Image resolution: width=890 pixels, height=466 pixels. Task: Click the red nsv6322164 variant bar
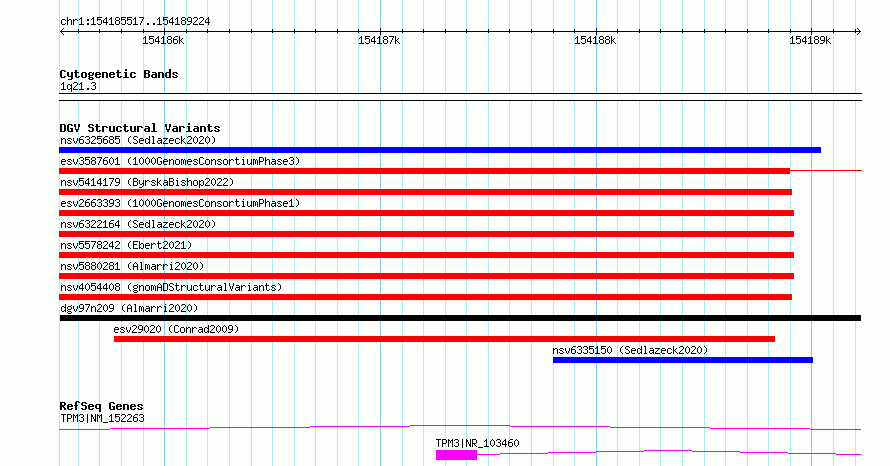coord(426,234)
